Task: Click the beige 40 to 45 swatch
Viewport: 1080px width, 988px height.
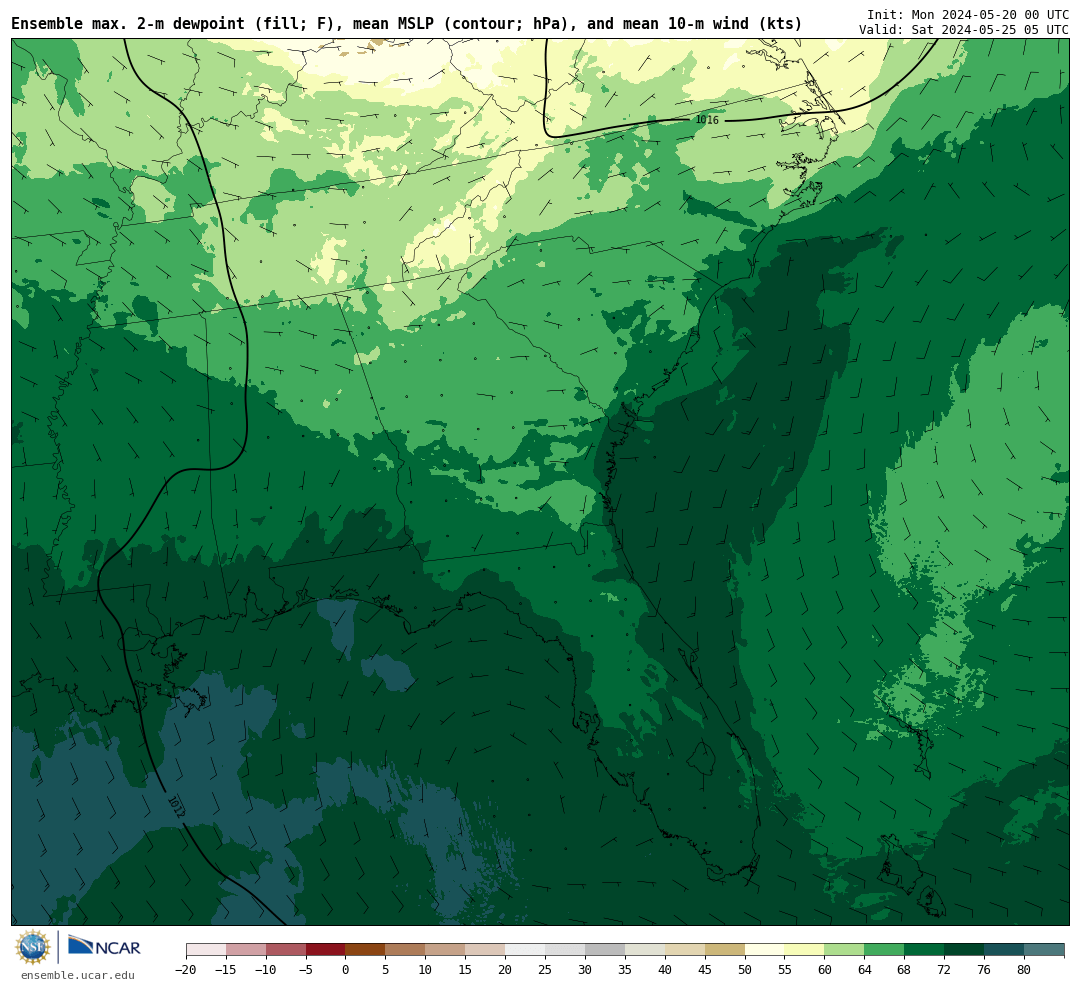Action: pos(685,950)
